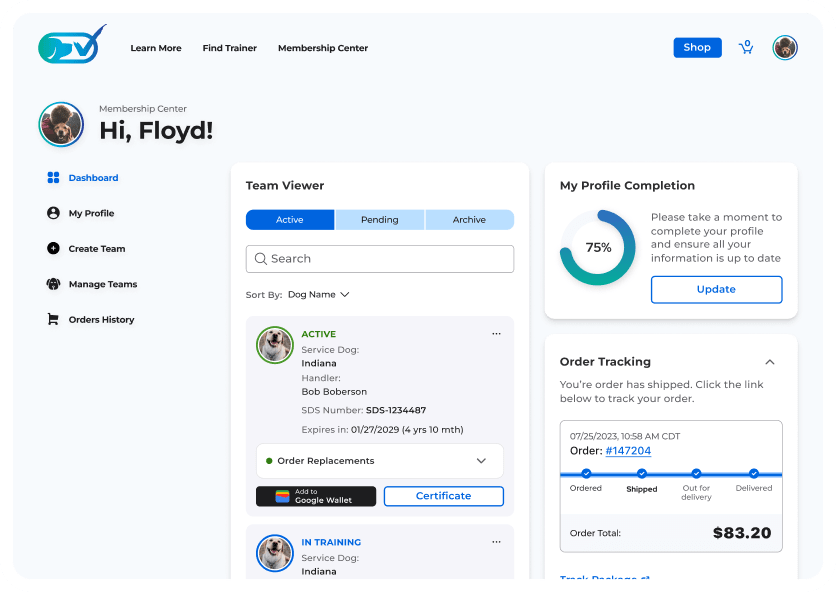Click the site logo in header
Image resolution: width=836 pixels, height=592 pixels.
click(x=71, y=46)
